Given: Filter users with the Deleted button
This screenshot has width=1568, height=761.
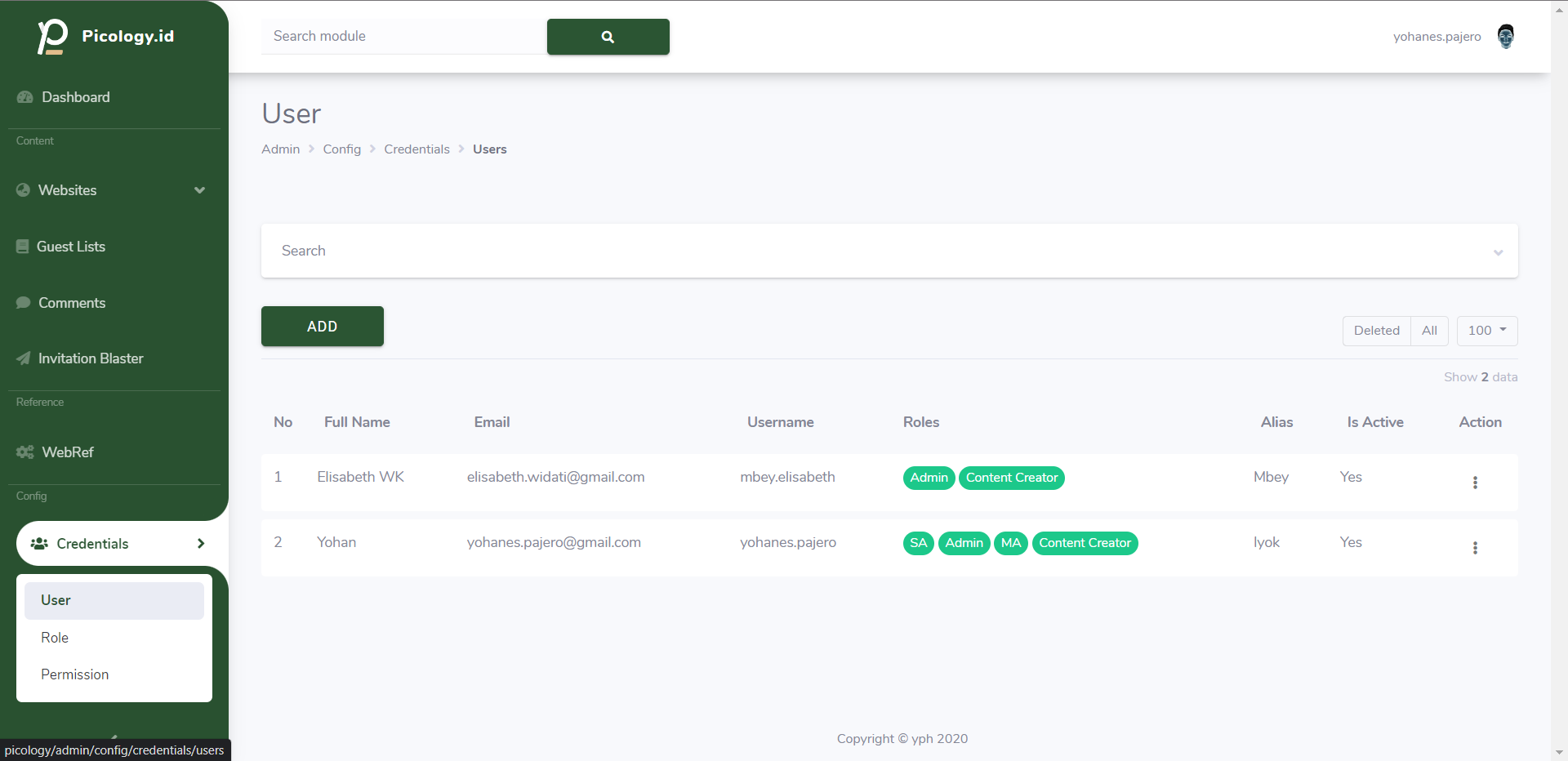Looking at the screenshot, I should [1376, 331].
